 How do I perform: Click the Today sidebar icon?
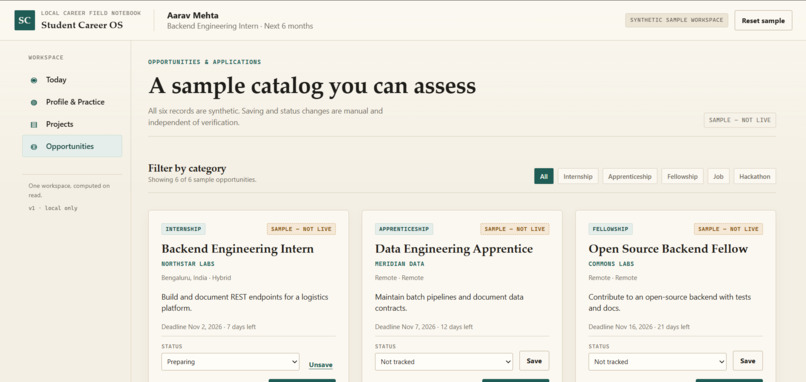click(x=34, y=80)
